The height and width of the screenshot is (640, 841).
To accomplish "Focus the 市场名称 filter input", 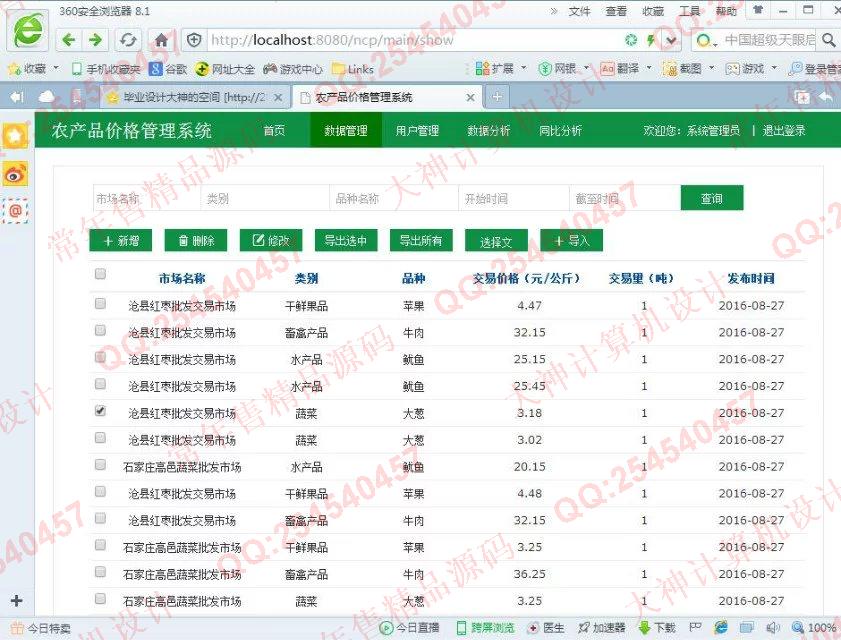I will click(146, 198).
